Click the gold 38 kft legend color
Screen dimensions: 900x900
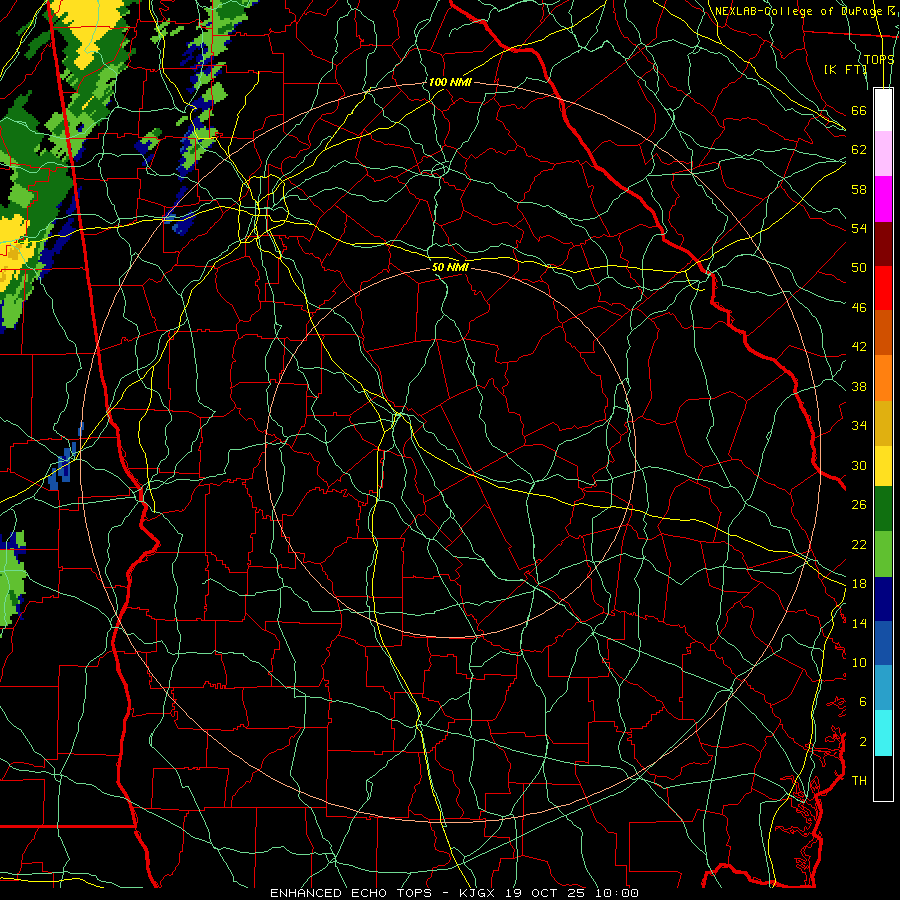(x=883, y=423)
